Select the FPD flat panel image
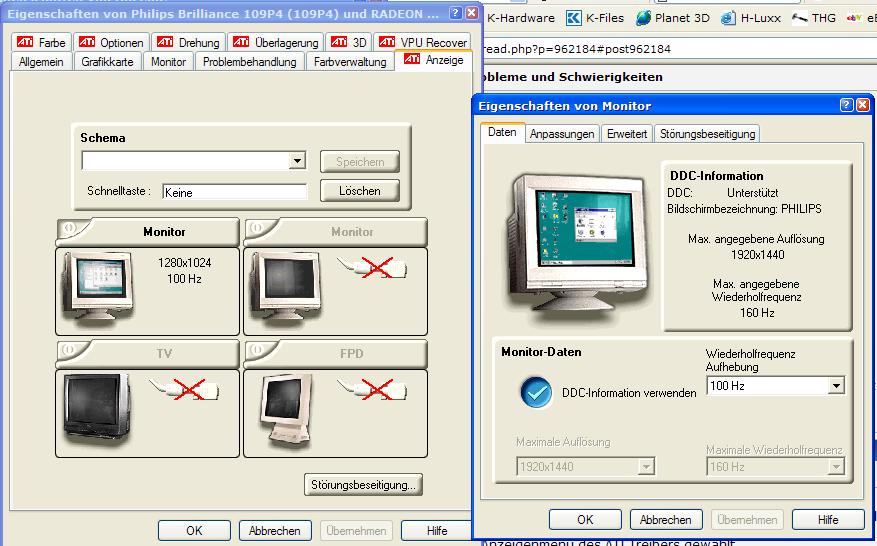The height and width of the screenshot is (546, 877). click(x=286, y=410)
